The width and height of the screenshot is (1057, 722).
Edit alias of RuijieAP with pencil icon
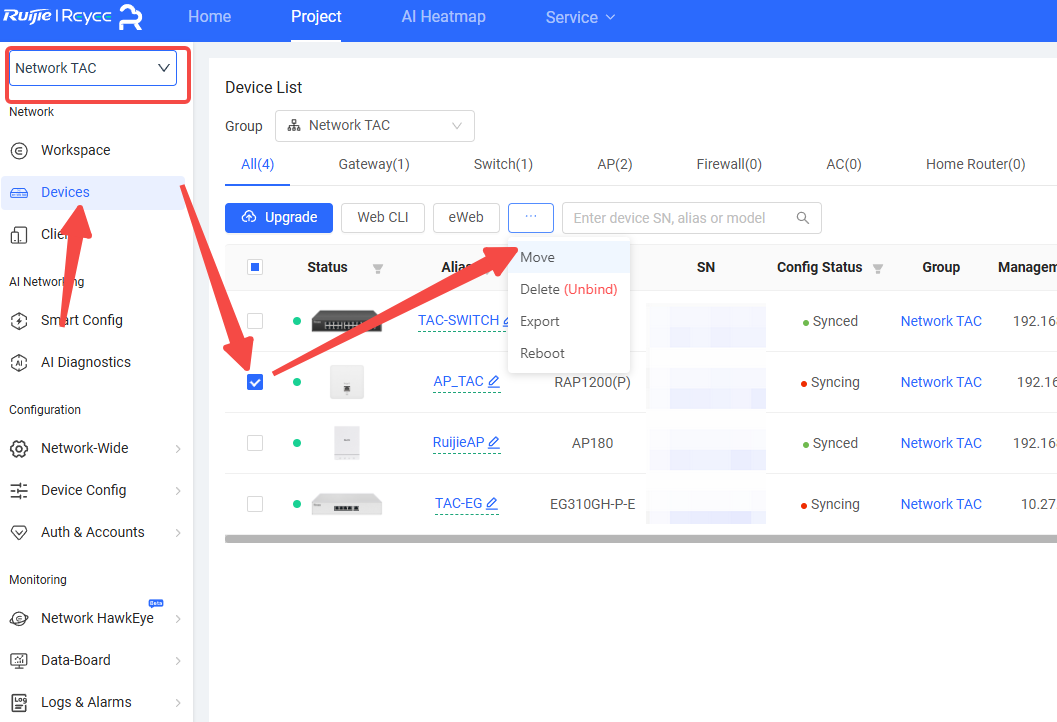tap(494, 442)
